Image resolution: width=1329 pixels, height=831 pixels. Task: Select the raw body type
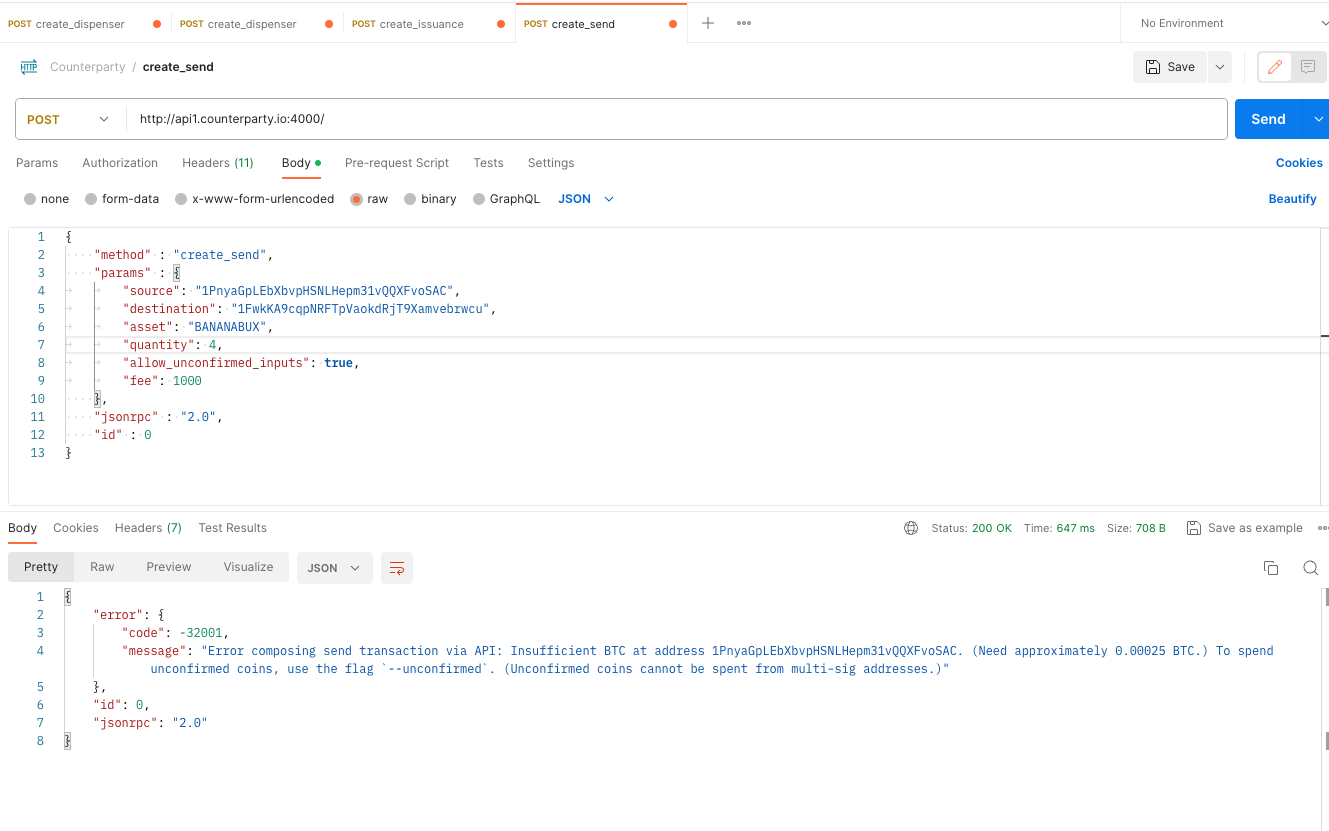pyautogui.click(x=356, y=199)
